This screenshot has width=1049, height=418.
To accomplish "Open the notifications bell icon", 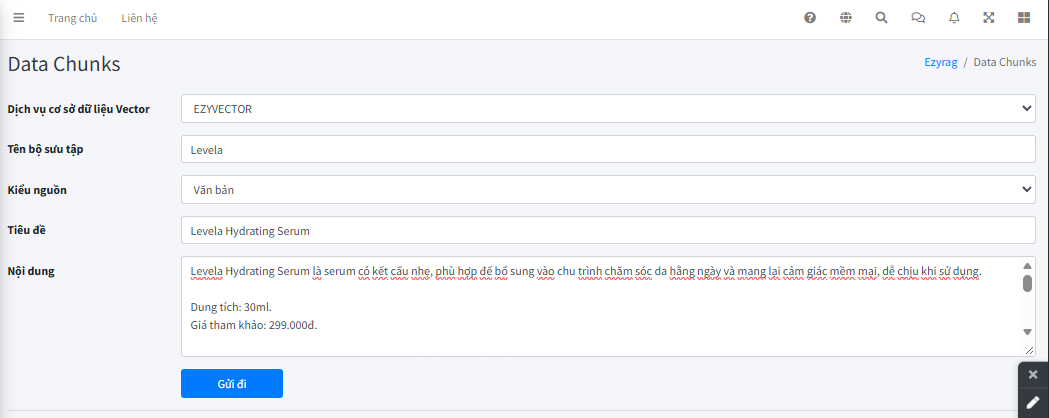I will coord(954,18).
